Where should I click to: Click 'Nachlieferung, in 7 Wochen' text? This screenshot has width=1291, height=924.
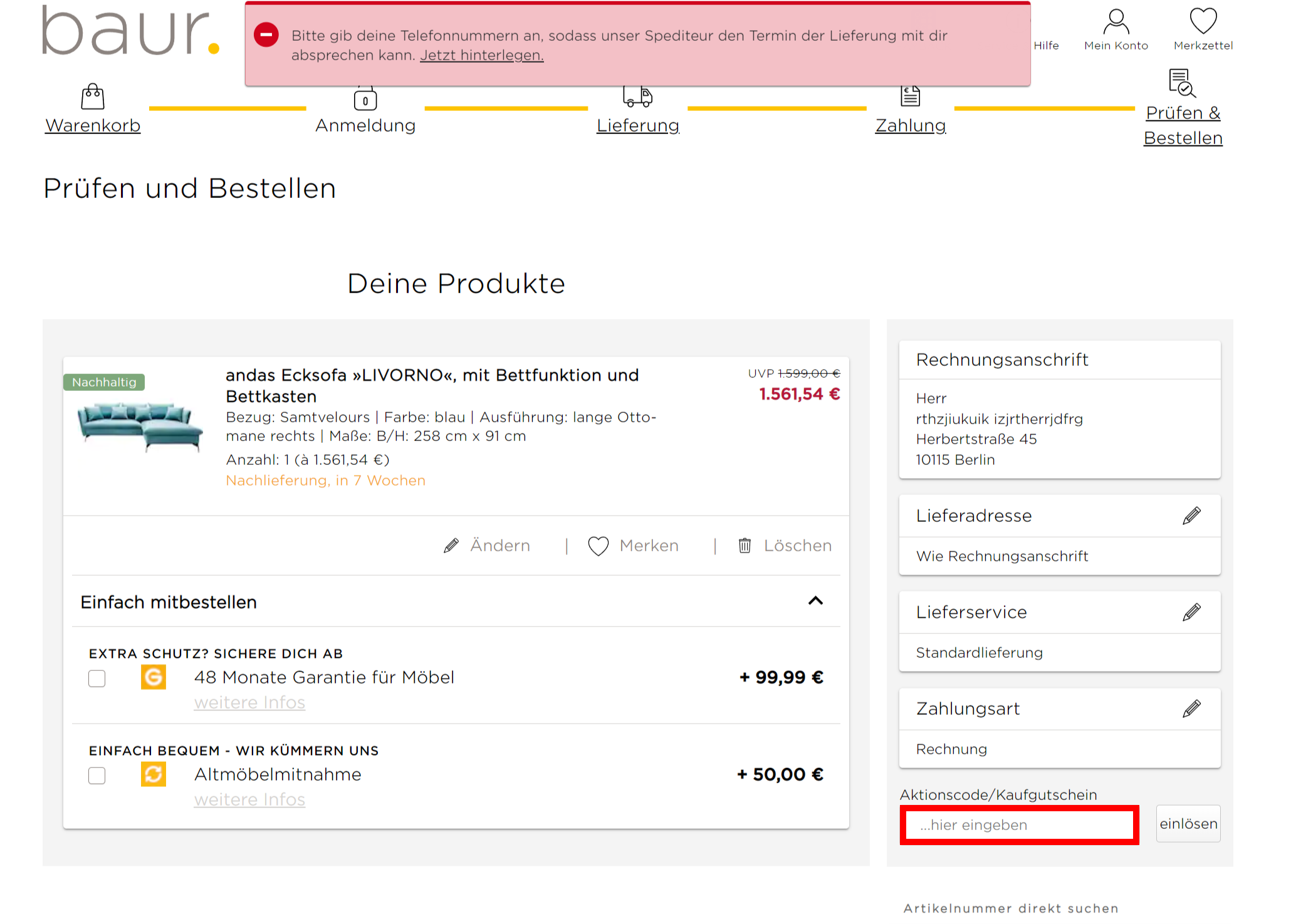point(325,480)
